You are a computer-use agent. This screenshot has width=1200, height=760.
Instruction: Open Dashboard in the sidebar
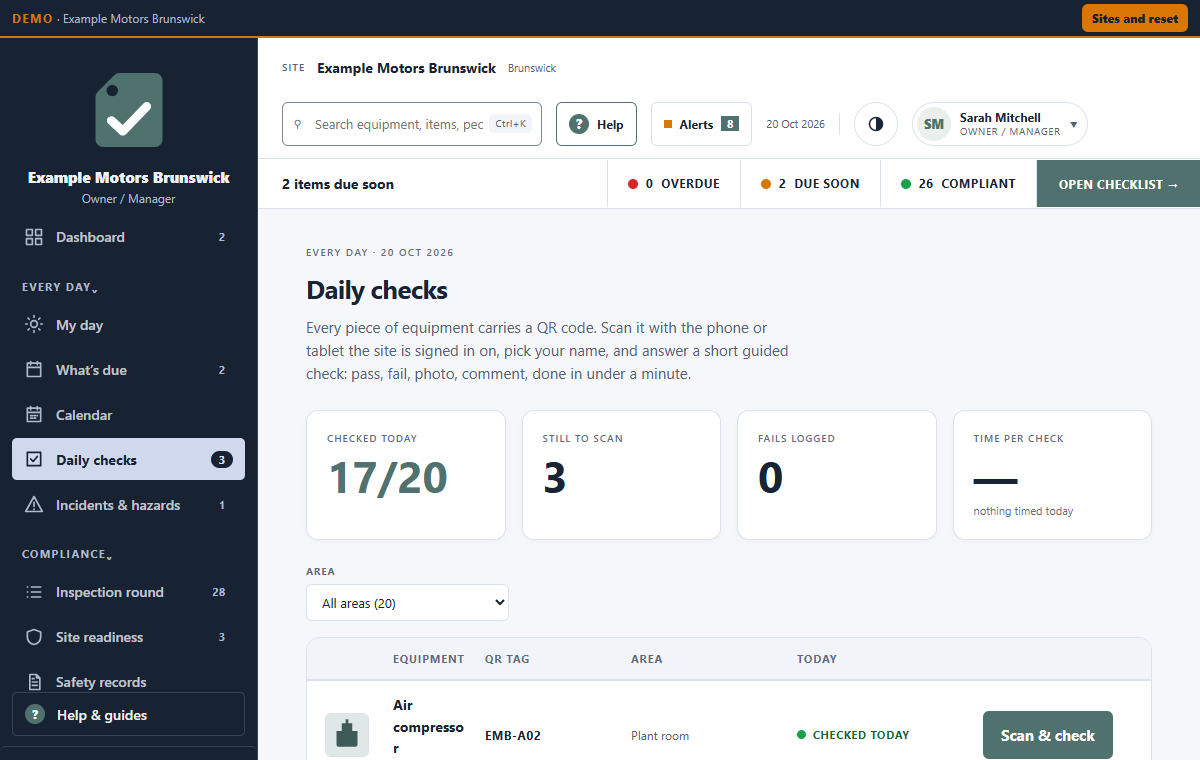click(x=128, y=237)
